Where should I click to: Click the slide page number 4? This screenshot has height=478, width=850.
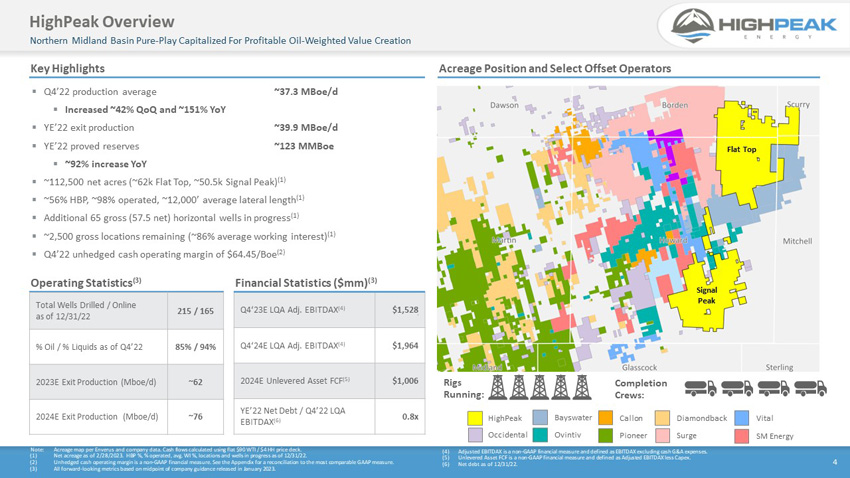(x=835, y=462)
